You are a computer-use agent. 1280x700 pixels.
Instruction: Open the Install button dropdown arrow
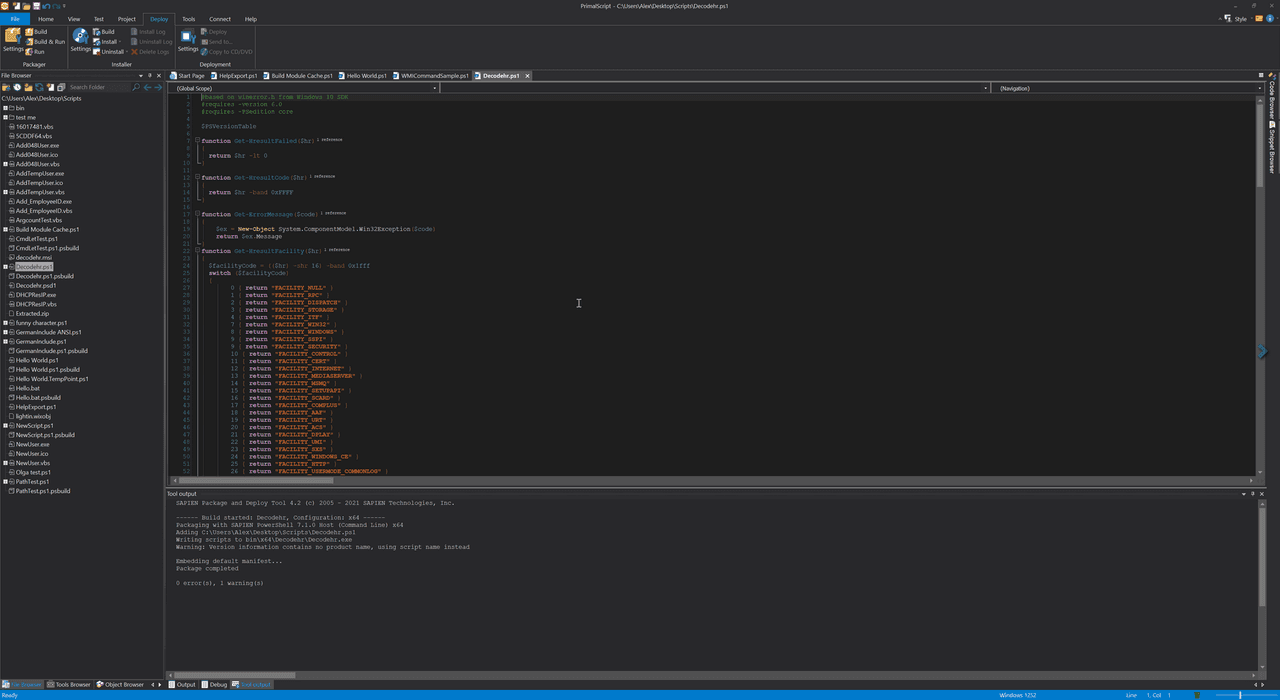[121, 42]
